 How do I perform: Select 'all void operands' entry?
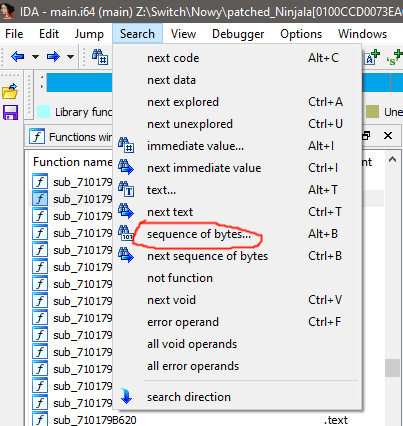click(x=237, y=344)
